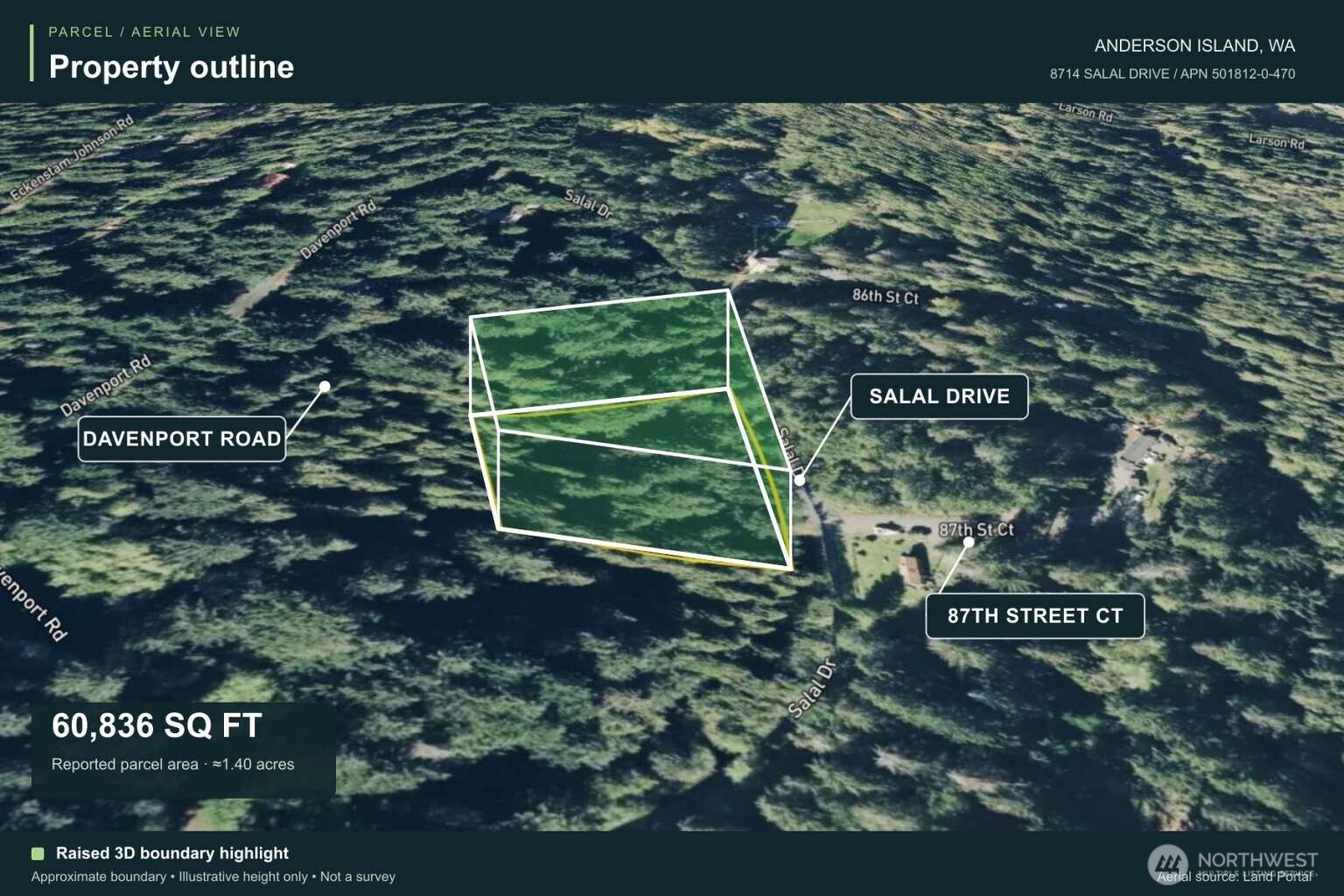
Task: Click the 60,836 SQ FT area card
Action: [x=184, y=749]
